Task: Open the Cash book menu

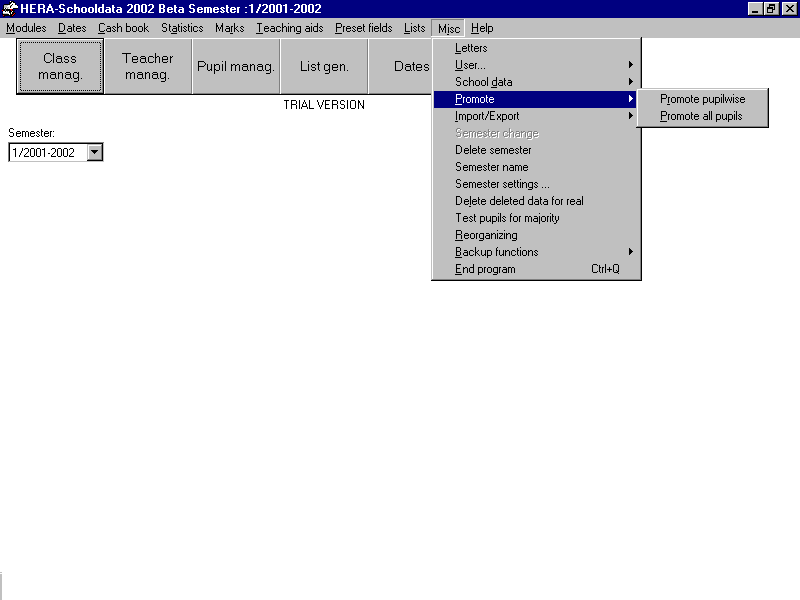Action: tap(123, 28)
